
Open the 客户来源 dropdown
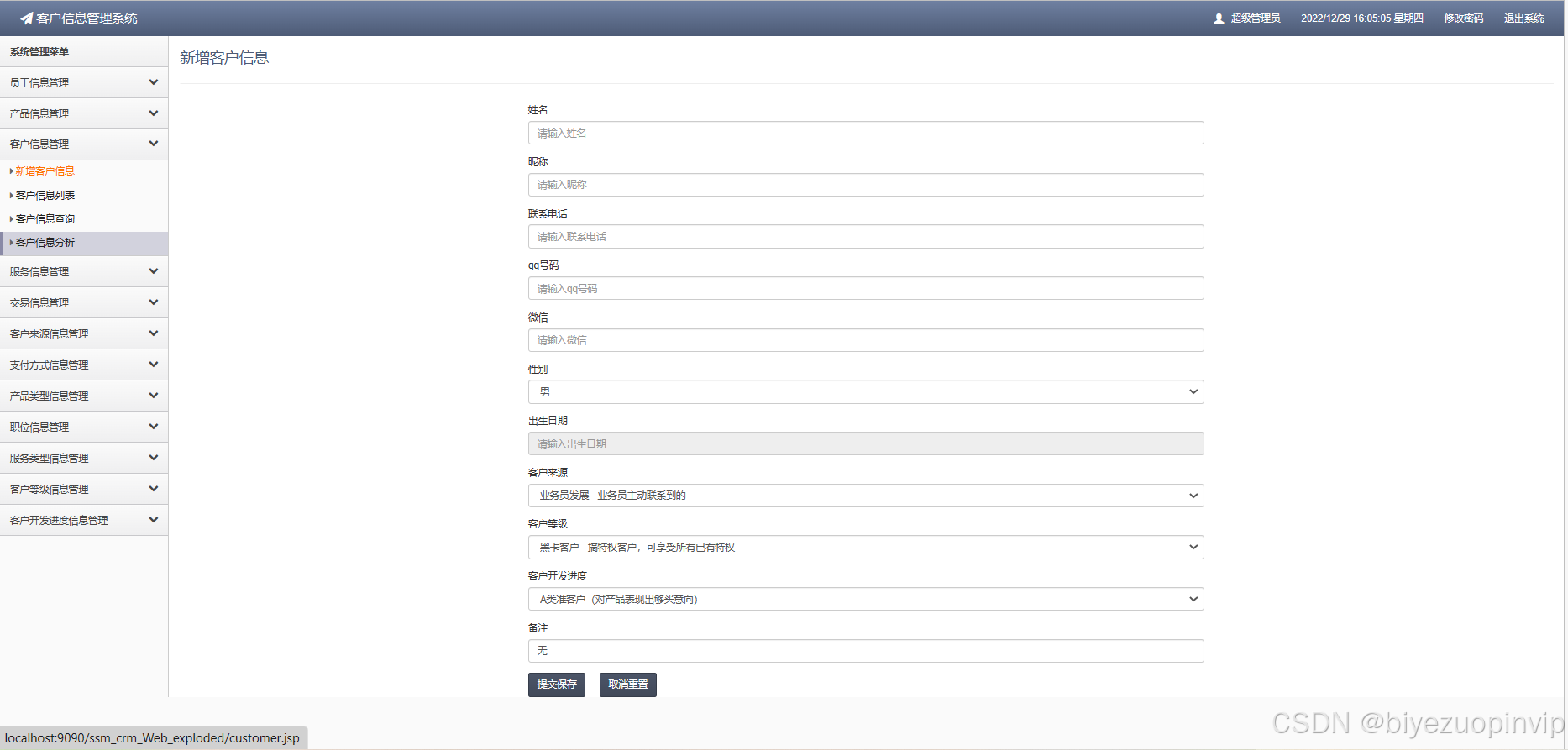[x=866, y=496]
